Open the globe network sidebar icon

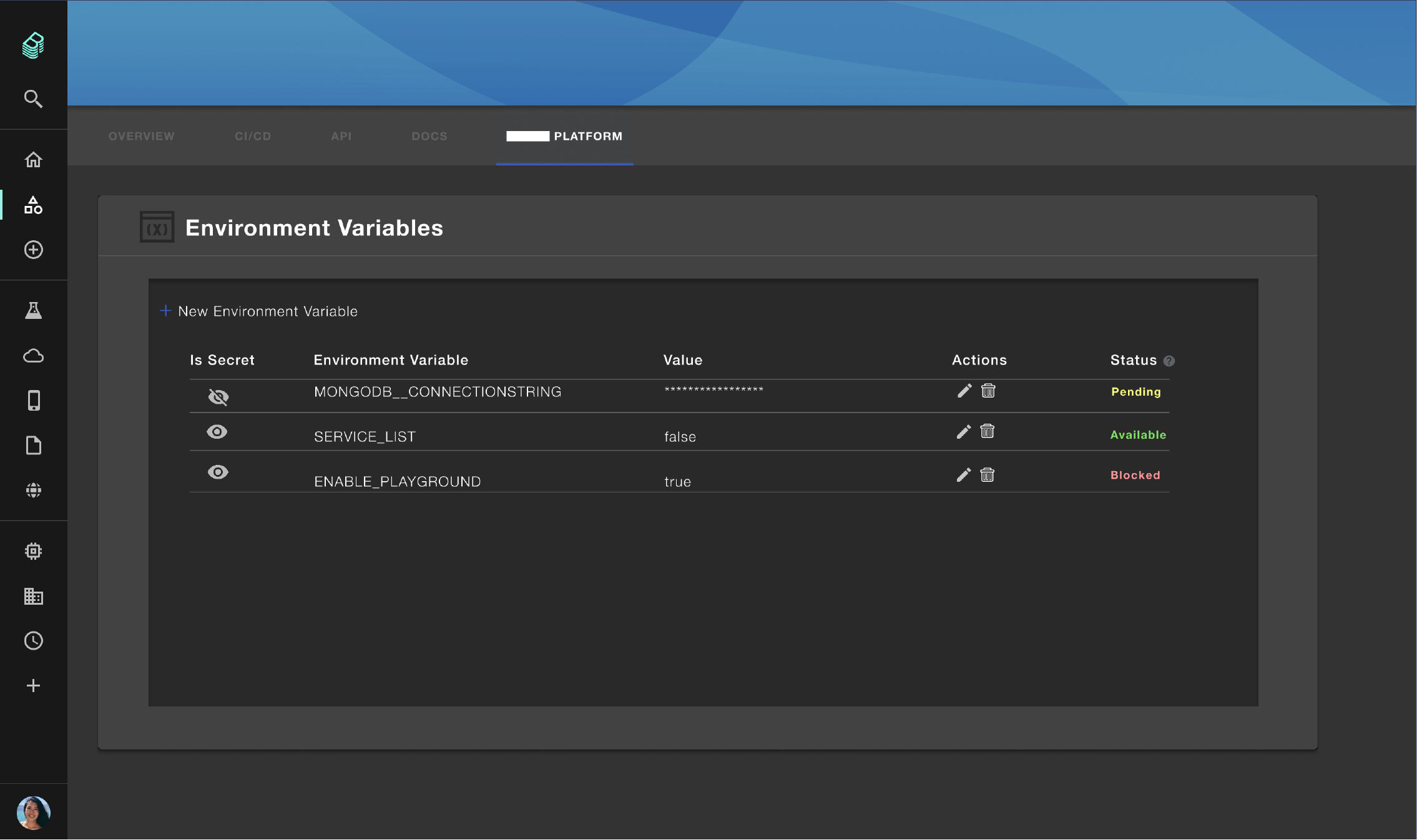coord(33,490)
